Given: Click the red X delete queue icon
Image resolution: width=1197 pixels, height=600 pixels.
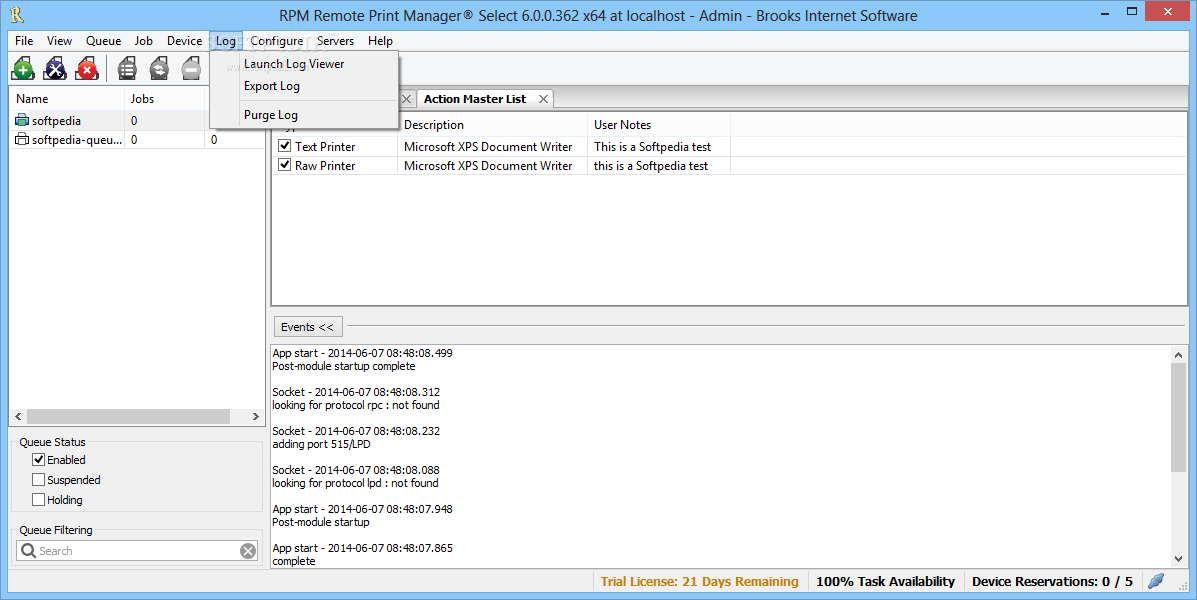Looking at the screenshot, I should click(x=87, y=69).
